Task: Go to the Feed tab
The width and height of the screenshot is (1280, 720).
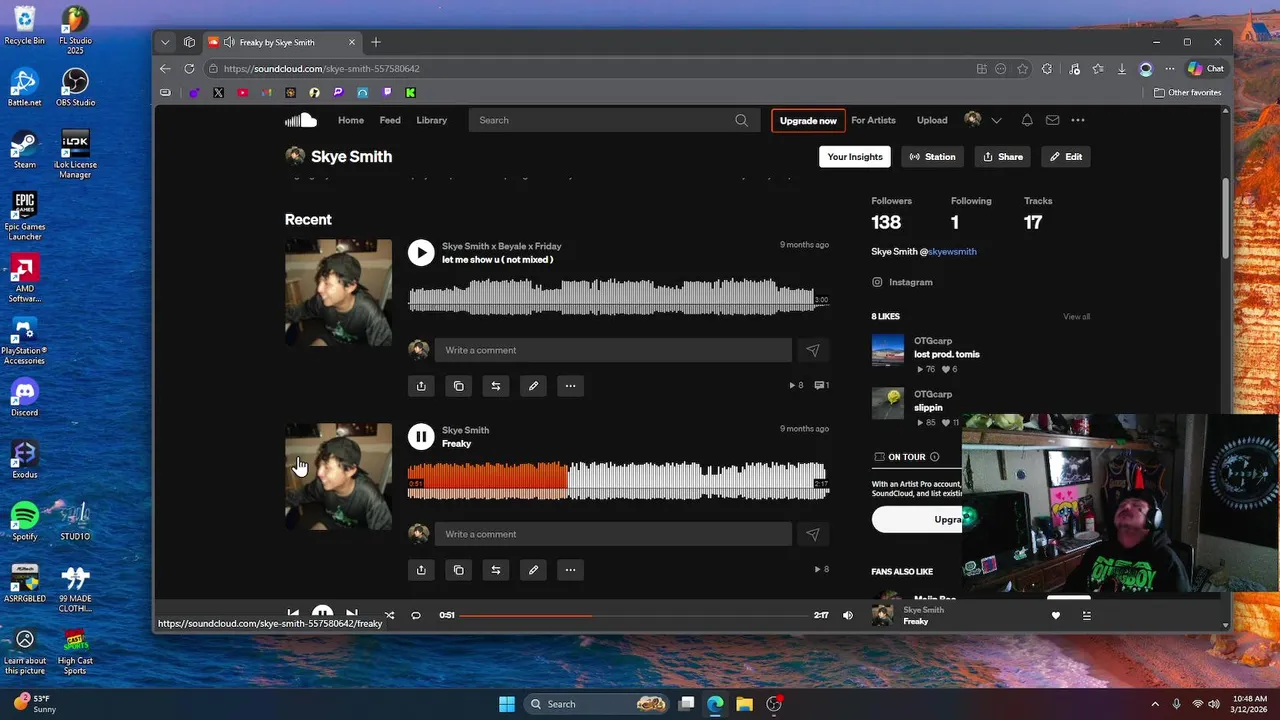Action: click(x=390, y=120)
